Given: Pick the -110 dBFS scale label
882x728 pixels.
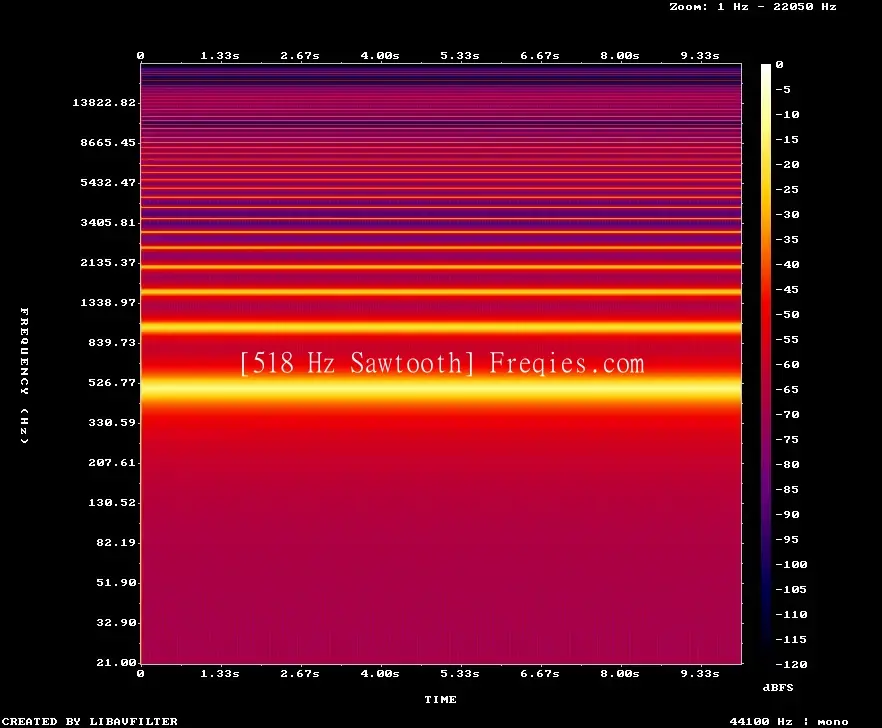Looking at the screenshot, I should [x=791, y=614].
